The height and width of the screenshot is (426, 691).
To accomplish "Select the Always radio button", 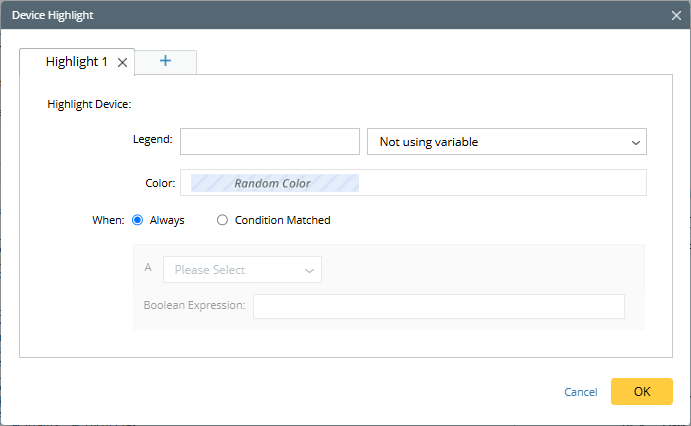I will point(138,220).
